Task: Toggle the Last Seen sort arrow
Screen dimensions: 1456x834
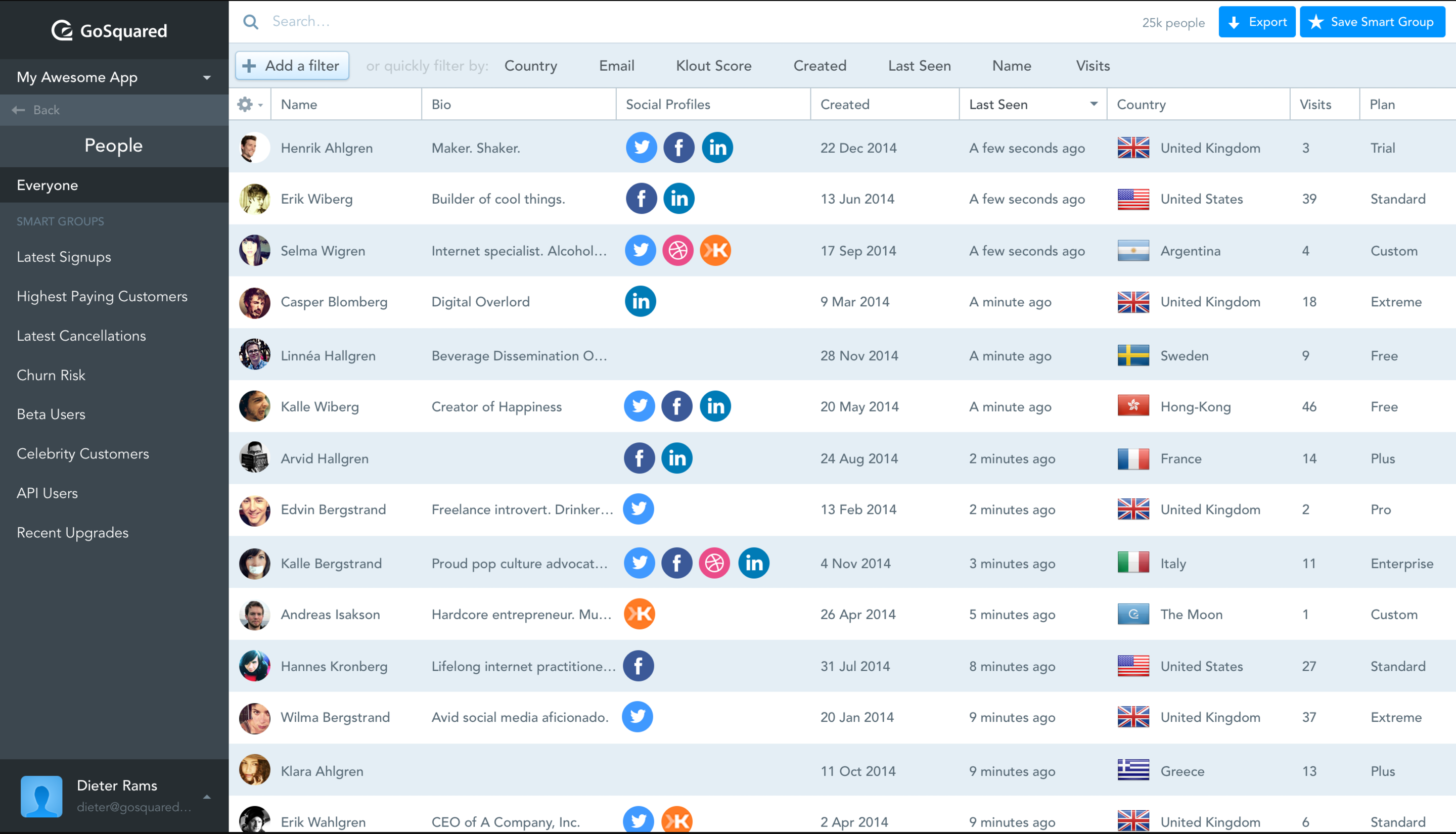Action: point(1094,104)
